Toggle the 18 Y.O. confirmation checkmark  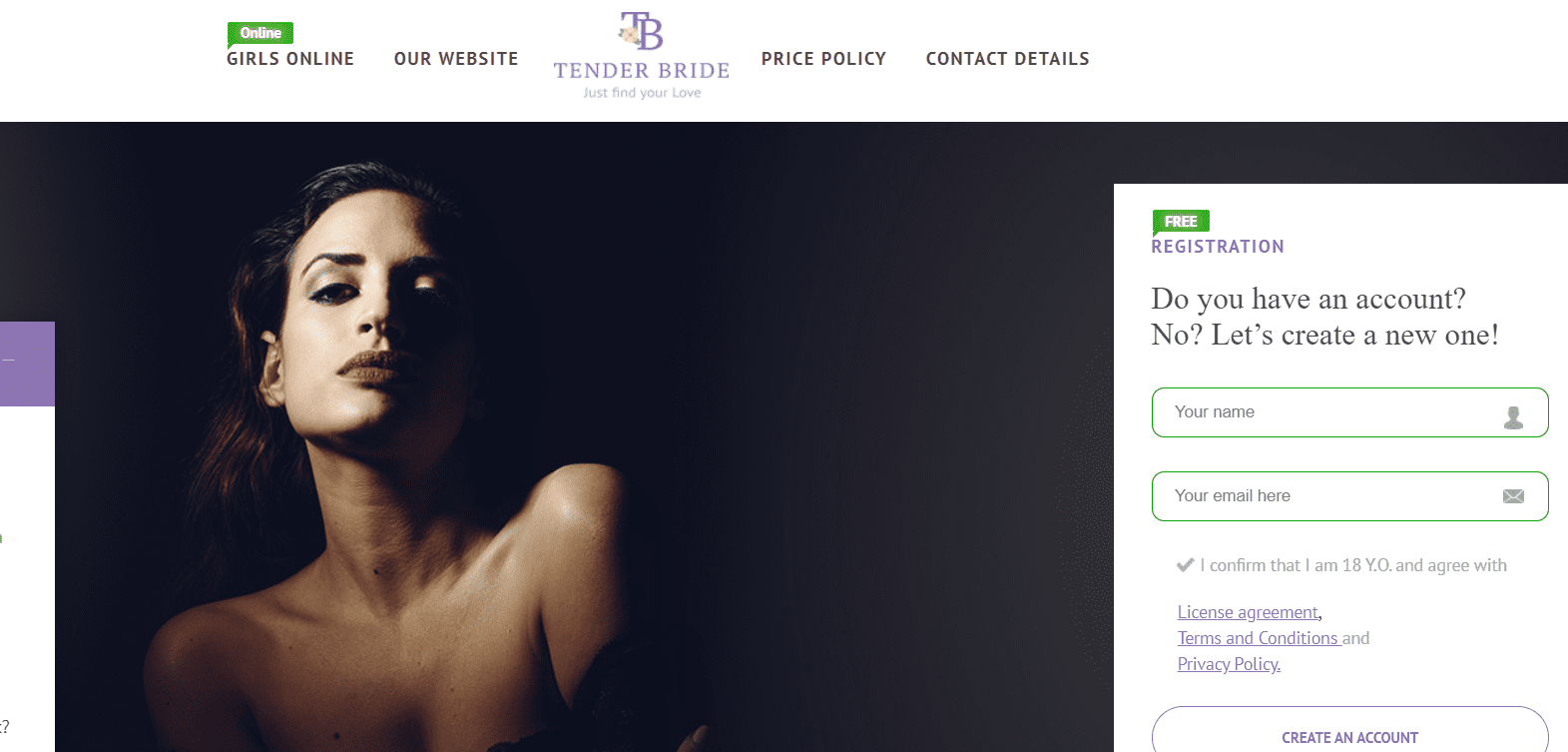point(1185,565)
